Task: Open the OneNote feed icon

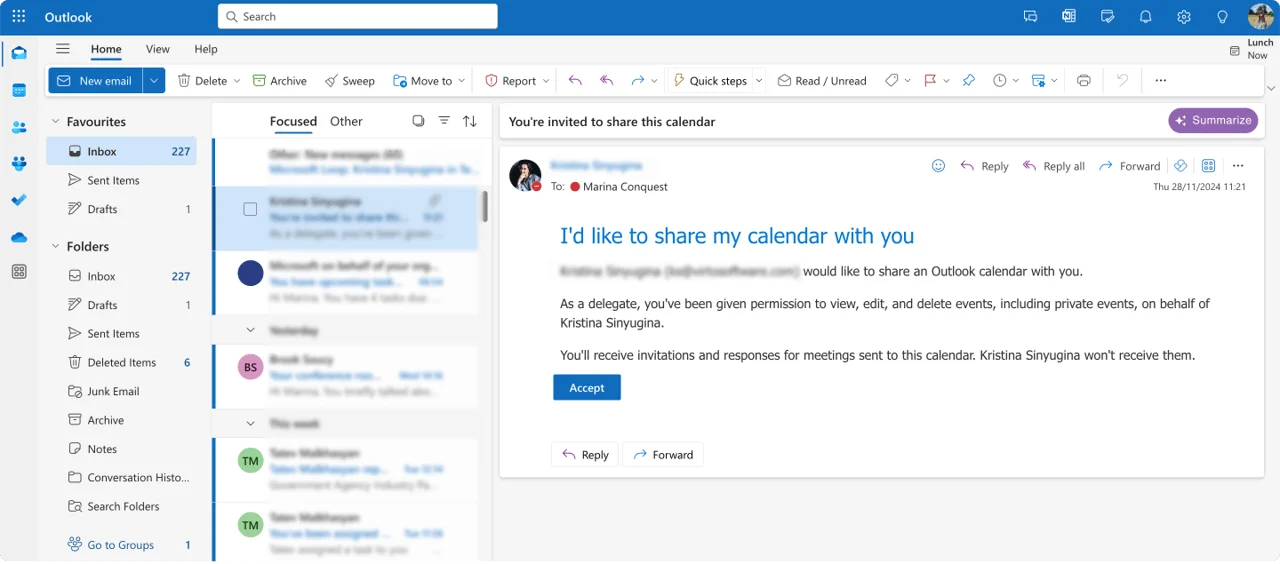Action: point(1069,17)
